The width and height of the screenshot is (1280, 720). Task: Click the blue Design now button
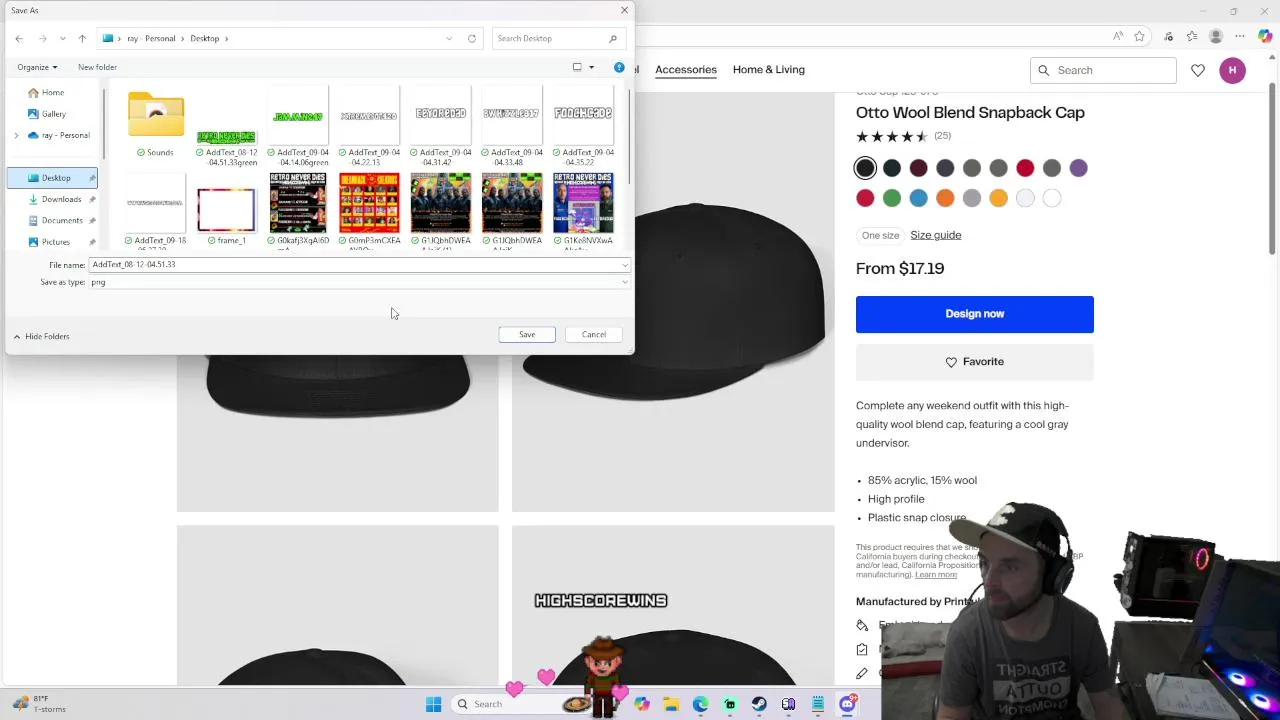975,314
